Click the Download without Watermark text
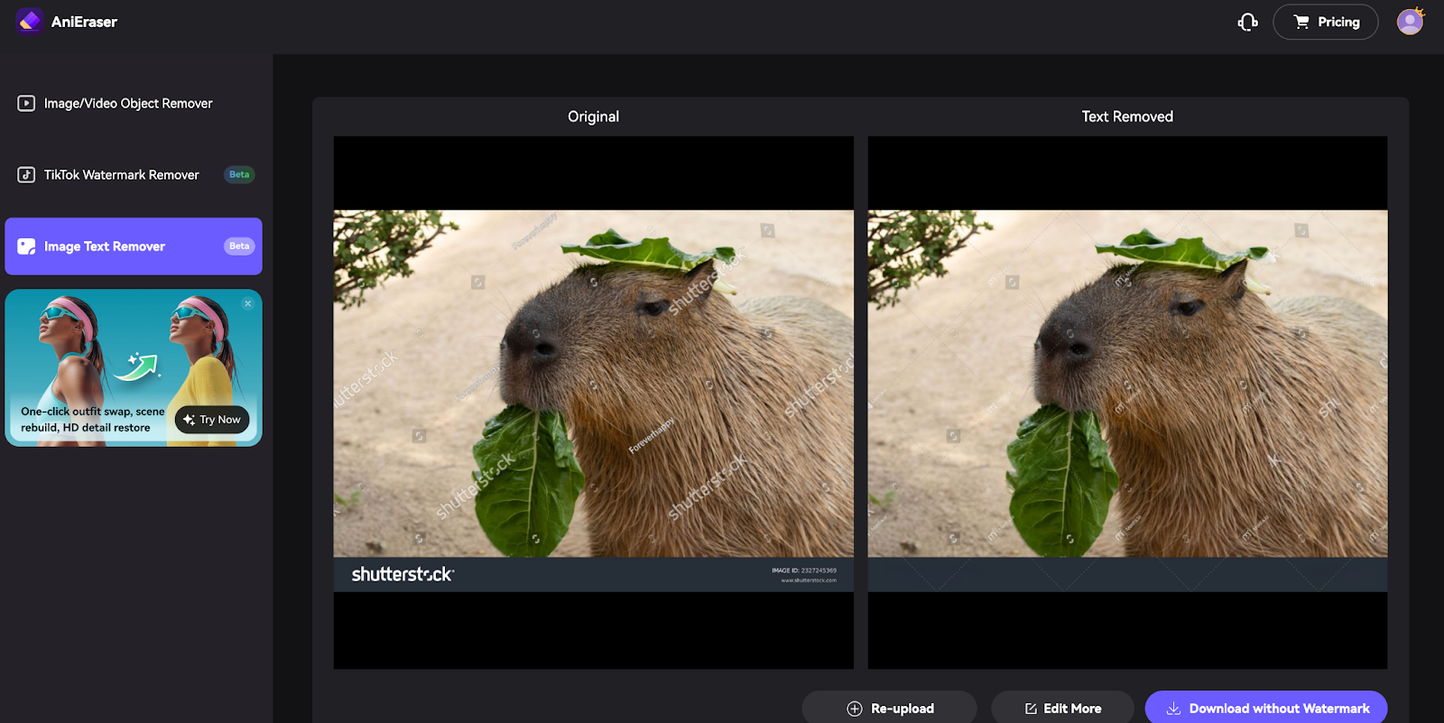Image resolution: width=1444 pixels, height=723 pixels. [x=1279, y=708]
